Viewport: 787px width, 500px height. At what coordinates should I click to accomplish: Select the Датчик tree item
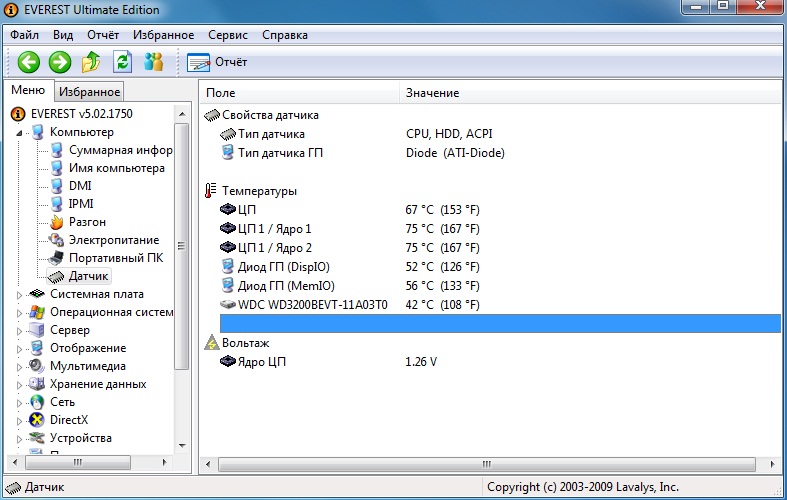point(88,276)
